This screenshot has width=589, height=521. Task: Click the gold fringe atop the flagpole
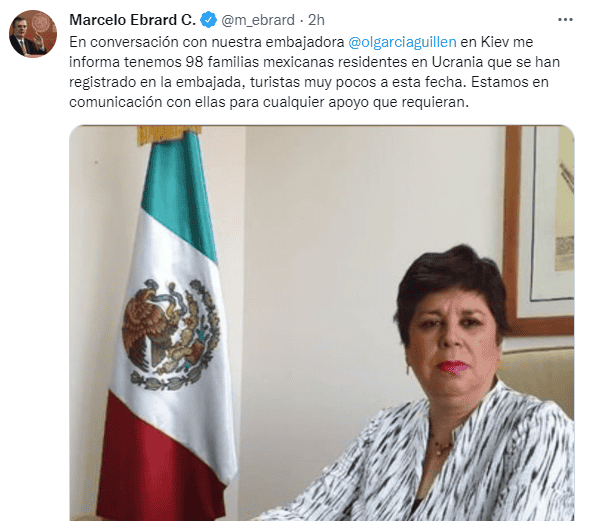(169, 134)
